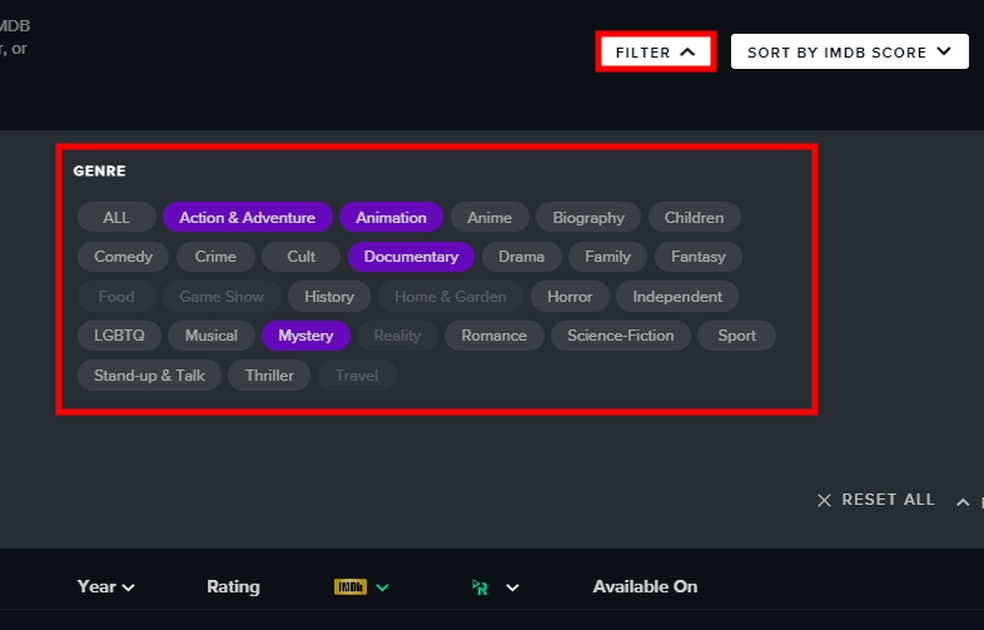Click the dimmed Reality genre chip

[x=397, y=336]
